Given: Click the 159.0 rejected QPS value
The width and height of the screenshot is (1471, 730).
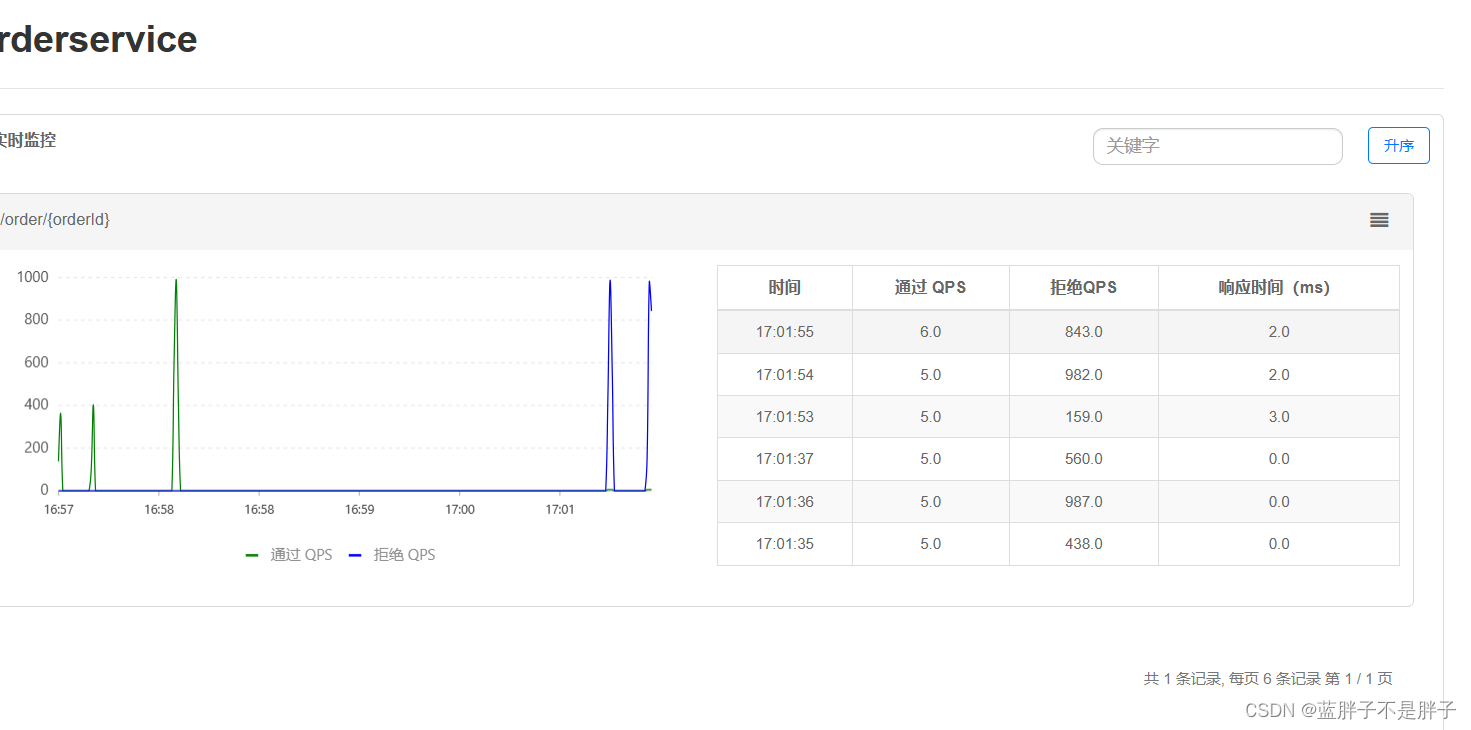Looking at the screenshot, I should (1083, 417).
